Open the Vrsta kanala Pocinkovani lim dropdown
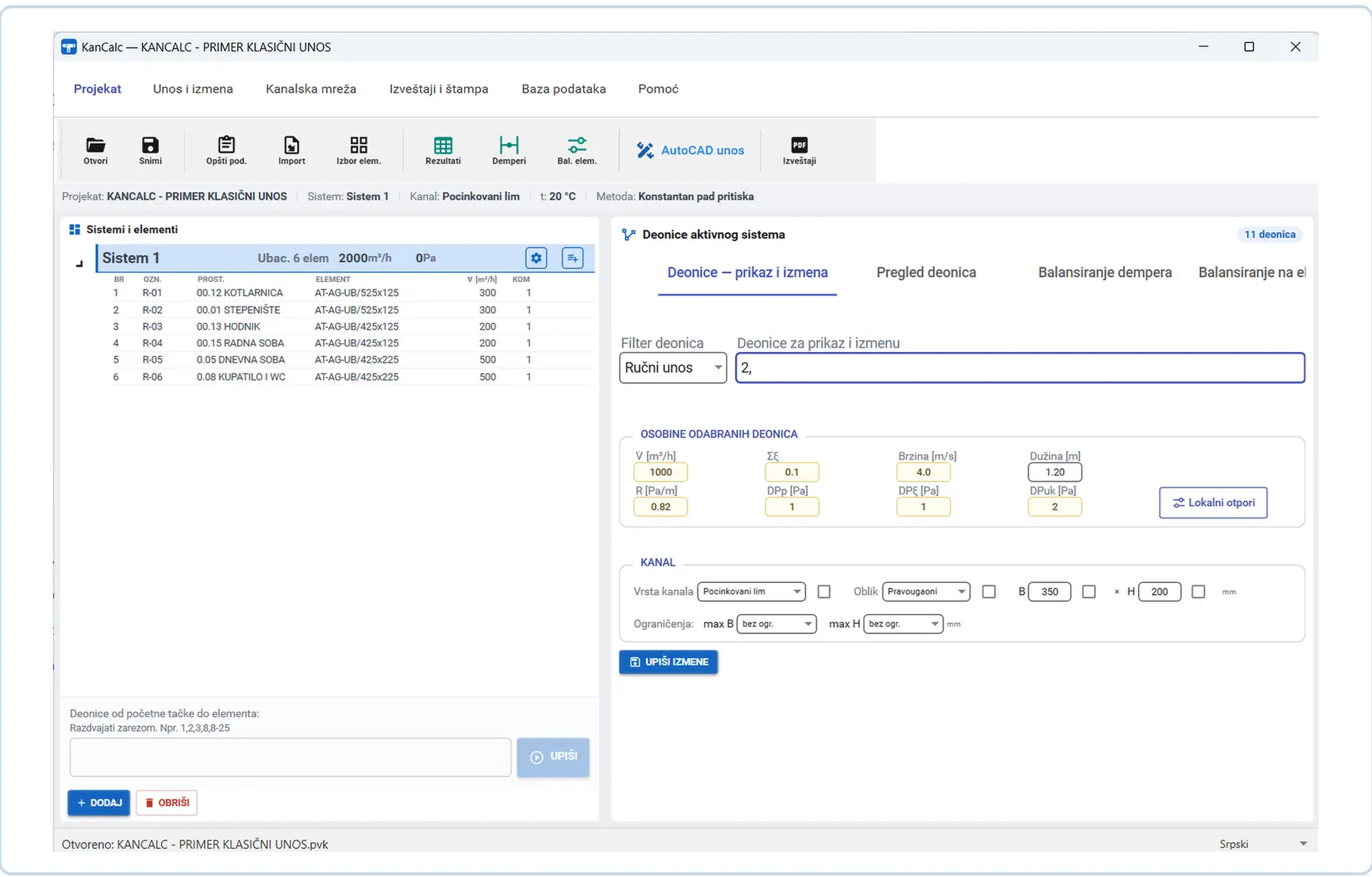This screenshot has height=877, width=1372. pos(752,592)
